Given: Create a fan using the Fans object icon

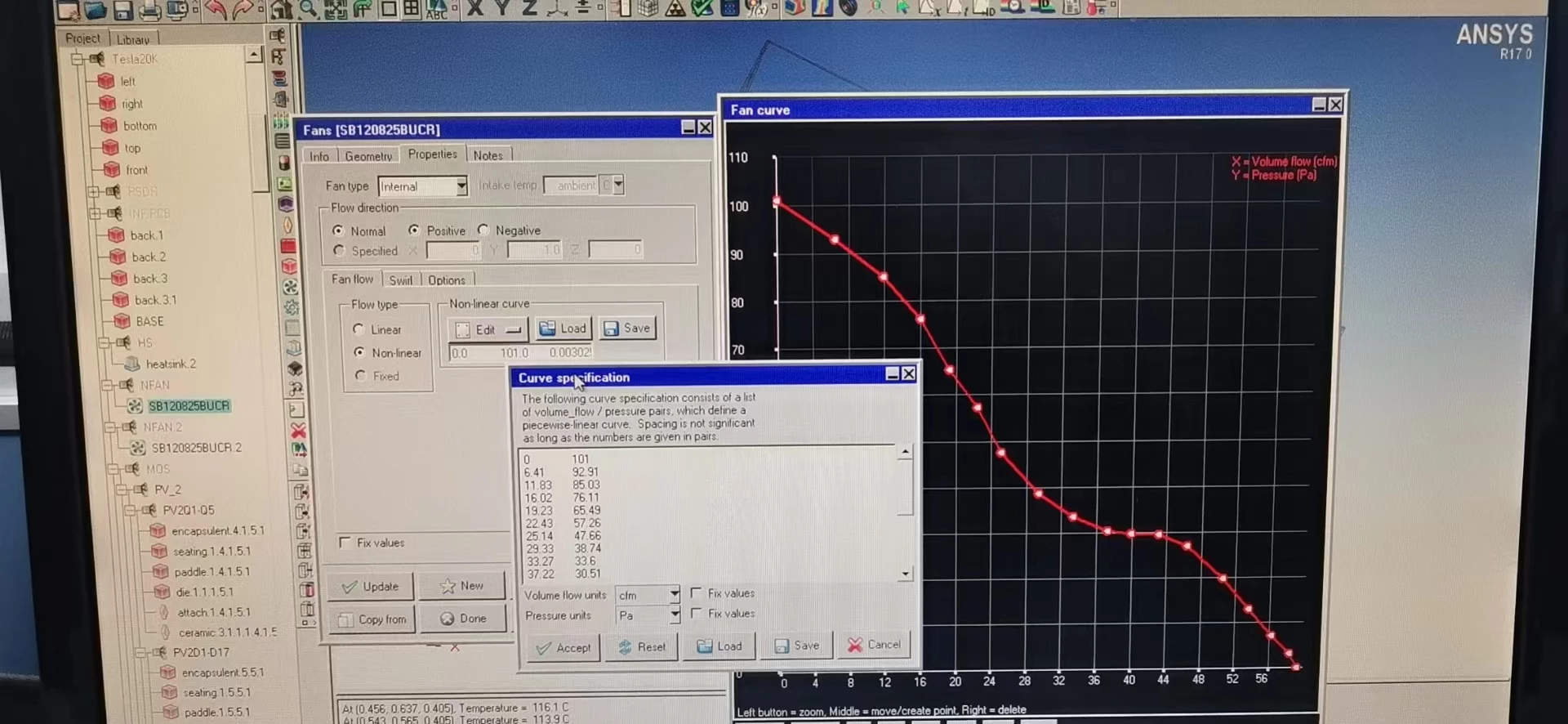Looking at the screenshot, I should (x=290, y=287).
